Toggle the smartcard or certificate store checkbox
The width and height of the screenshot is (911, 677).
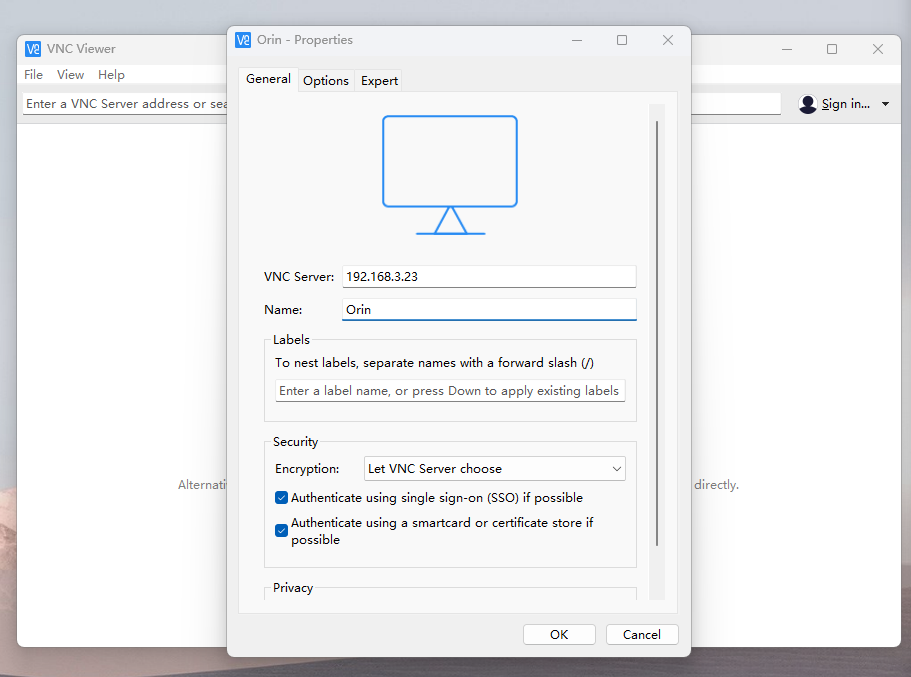[281, 531]
